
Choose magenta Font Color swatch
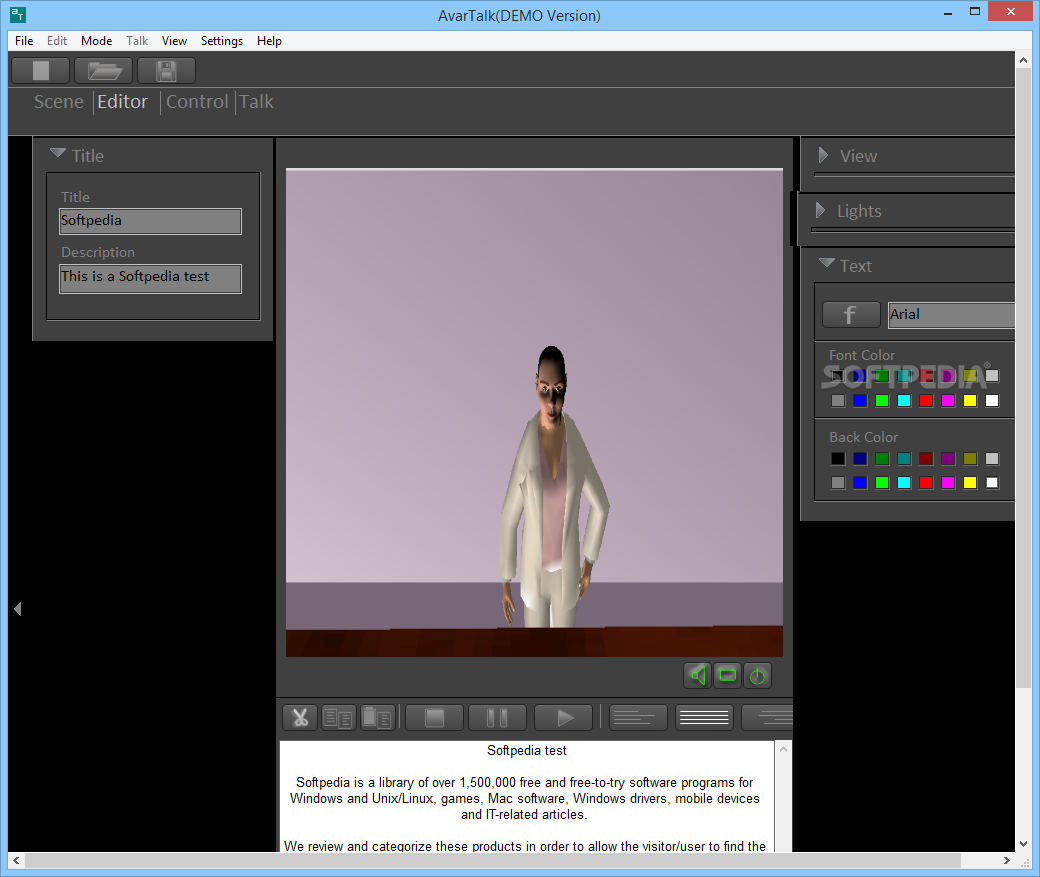coord(948,400)
